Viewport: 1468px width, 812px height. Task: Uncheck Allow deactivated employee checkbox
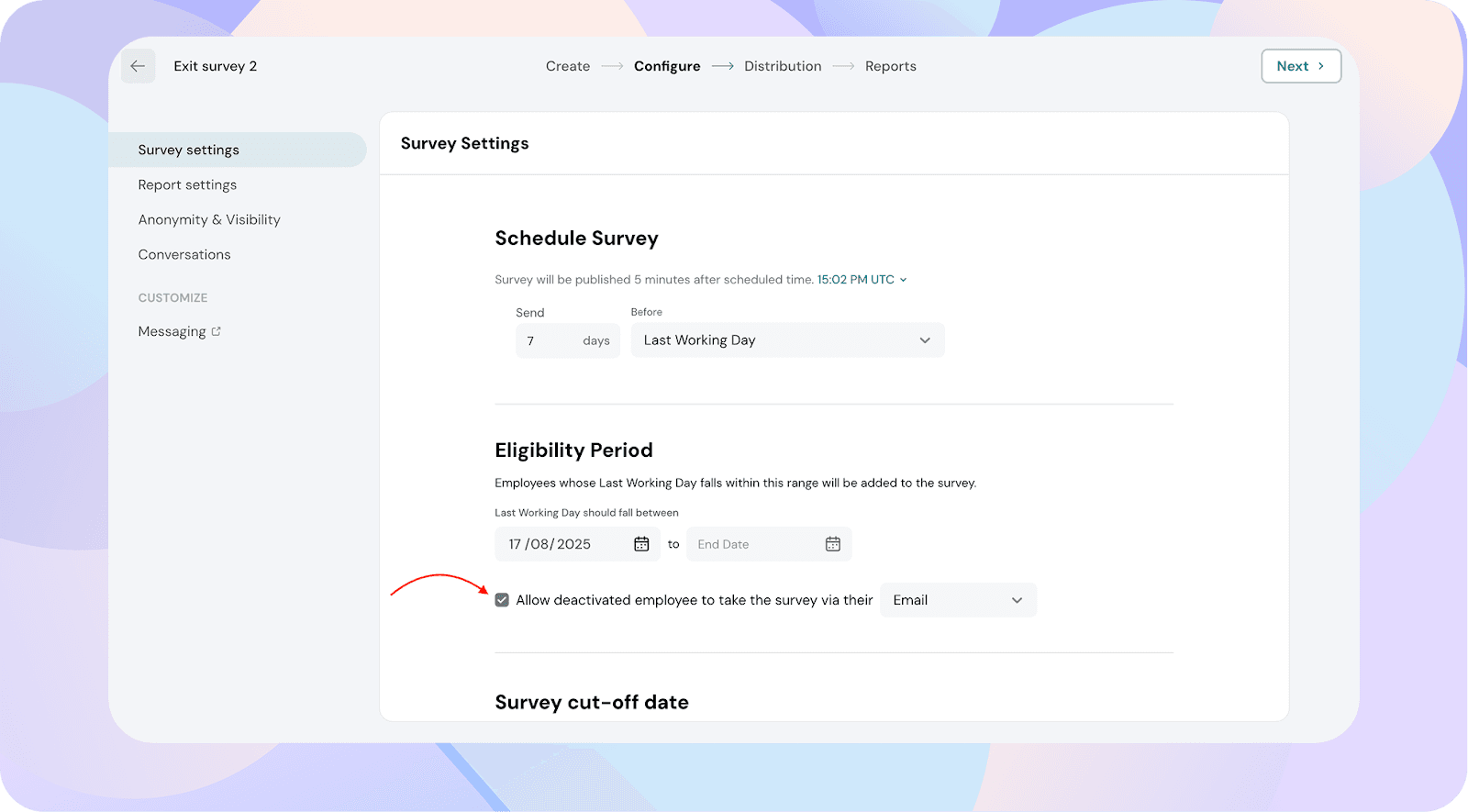(x=502, y=600)
